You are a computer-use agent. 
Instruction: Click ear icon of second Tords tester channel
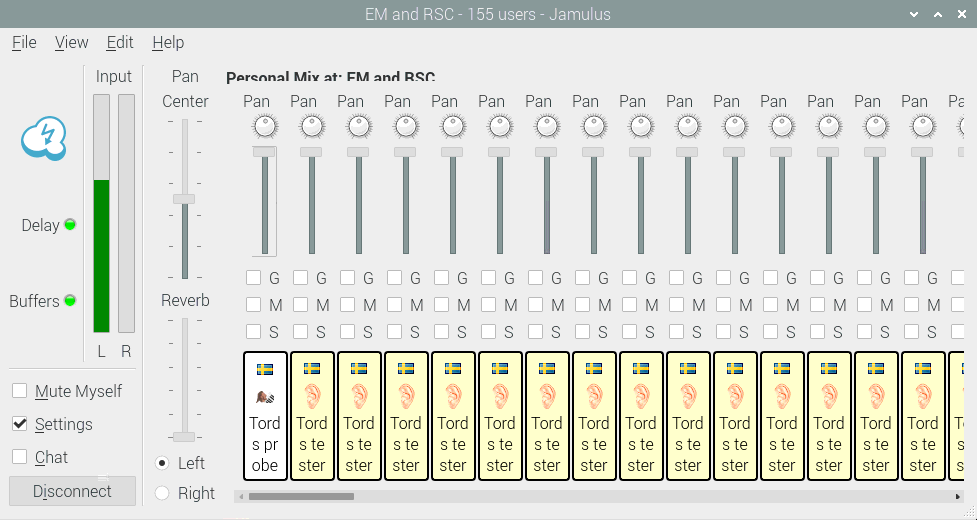pos(359,396)
